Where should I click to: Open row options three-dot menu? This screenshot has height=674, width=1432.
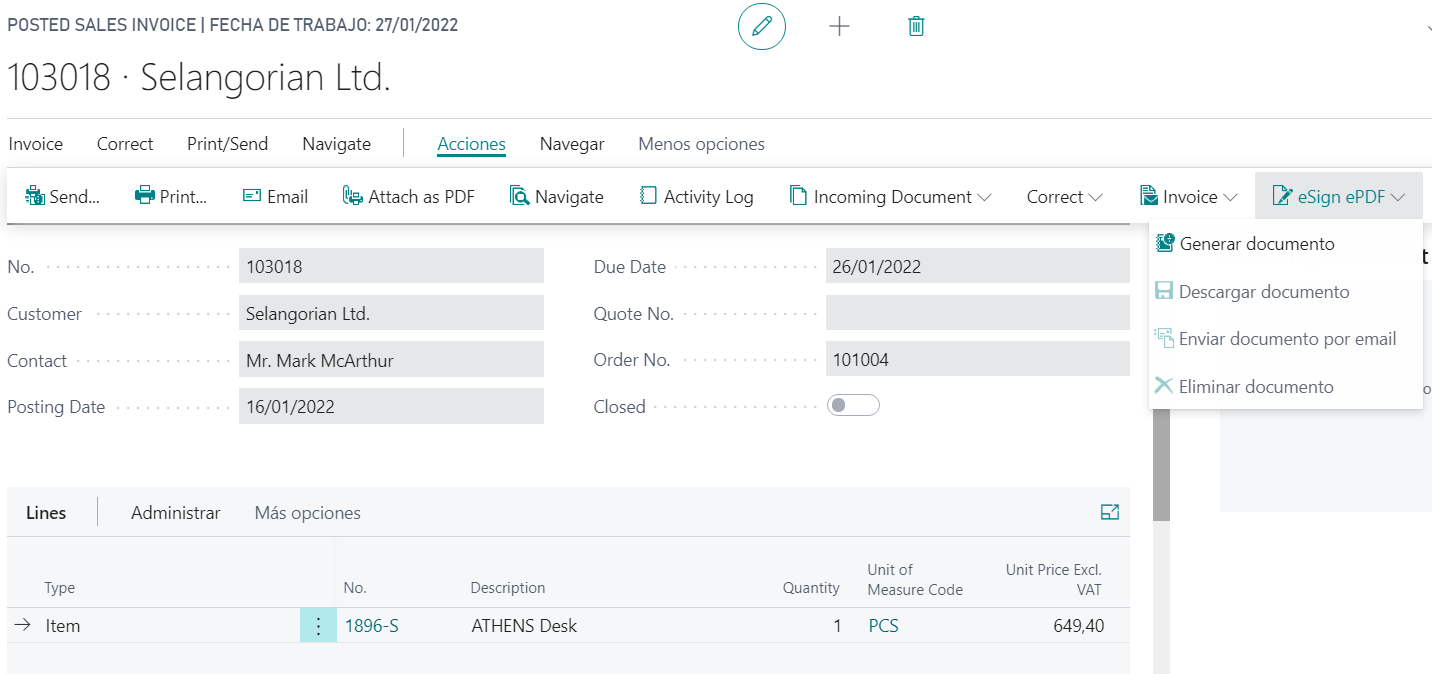pos(318,626)
